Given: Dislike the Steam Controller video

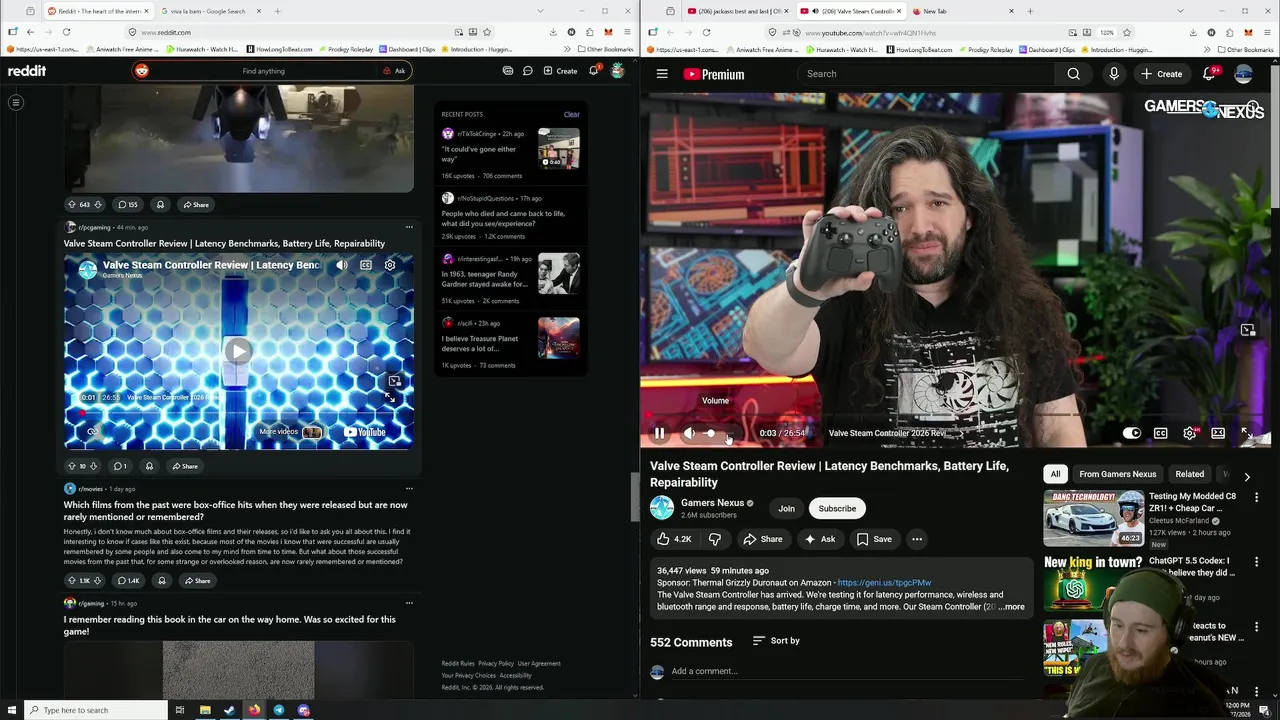Looking at the screenshot, I should tap(715, 539).
